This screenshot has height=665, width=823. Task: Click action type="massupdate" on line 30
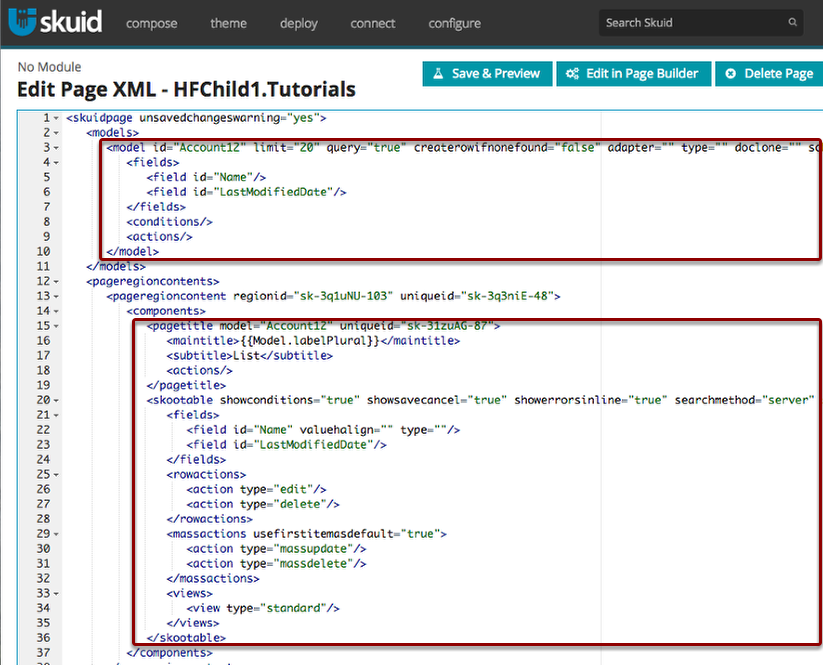pos(276,549)
